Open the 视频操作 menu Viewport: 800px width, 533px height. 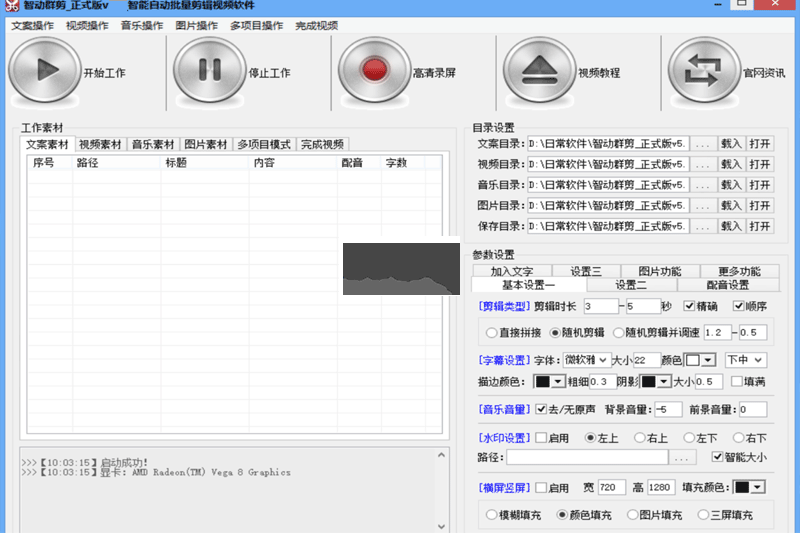point(87,25)
